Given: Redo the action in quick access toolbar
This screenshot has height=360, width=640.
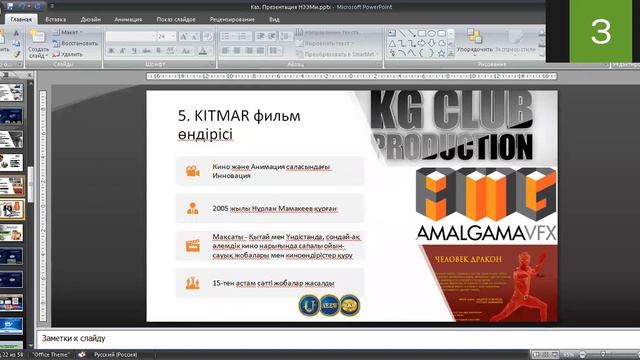Looking at the screenshot, I should click(39, 6).
